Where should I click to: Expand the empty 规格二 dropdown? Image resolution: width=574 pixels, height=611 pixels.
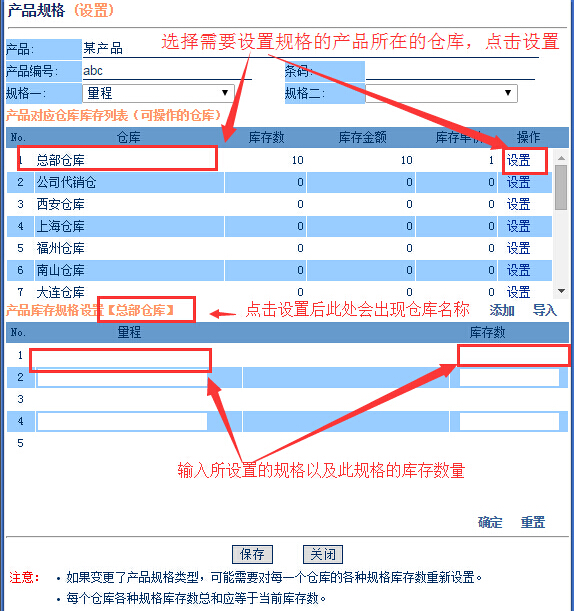pyautogui.click(x=441, y=93)
